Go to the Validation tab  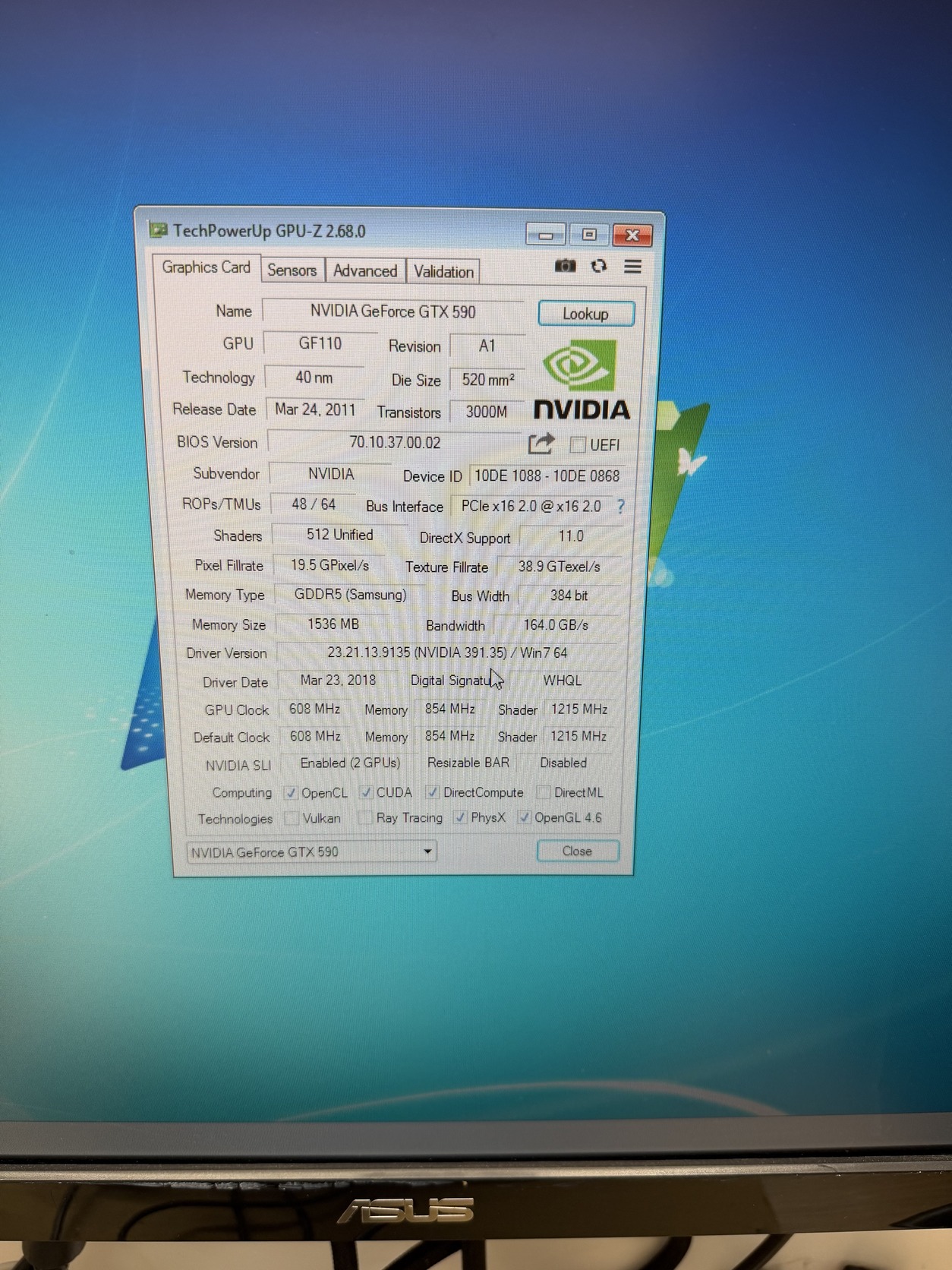(443, 272)
